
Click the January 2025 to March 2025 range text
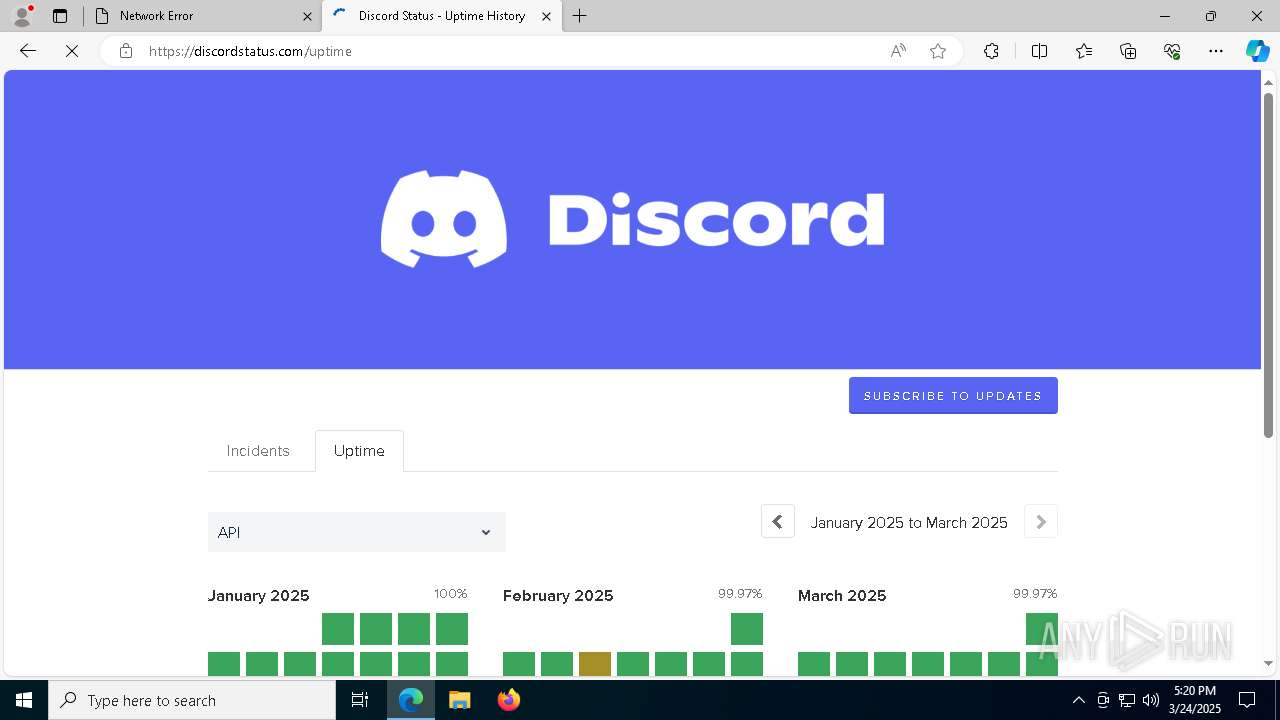909,523
